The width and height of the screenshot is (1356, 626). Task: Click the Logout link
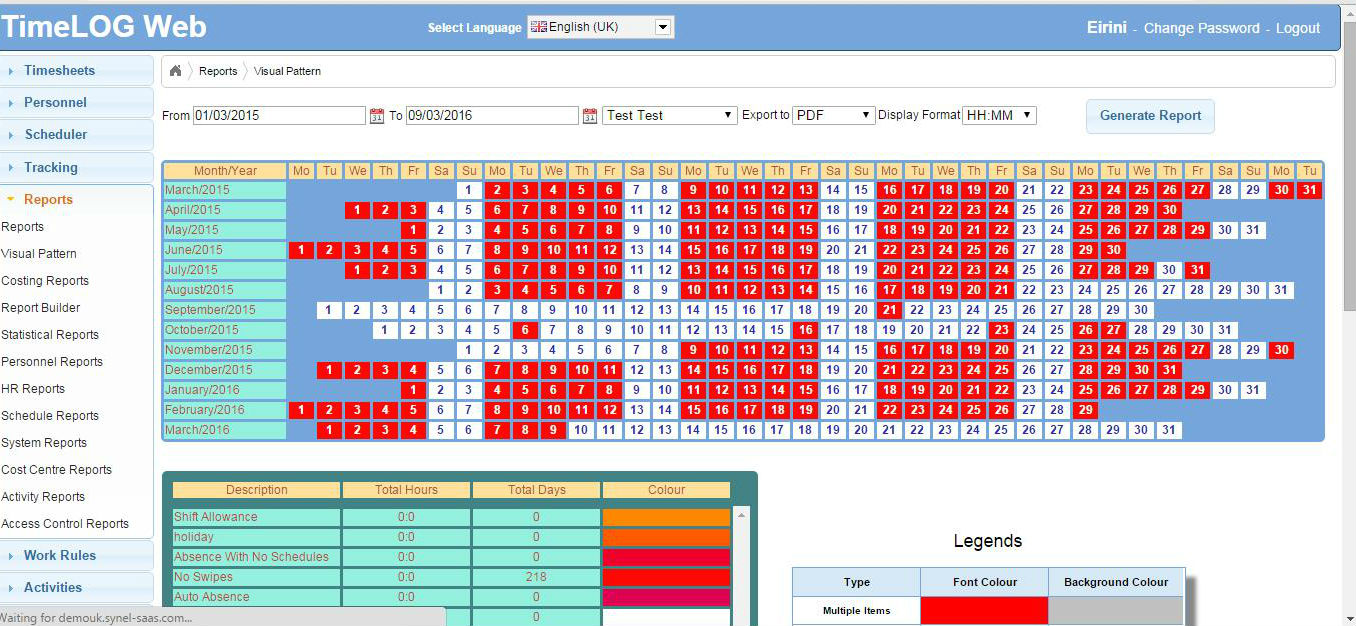(1297, 28)
